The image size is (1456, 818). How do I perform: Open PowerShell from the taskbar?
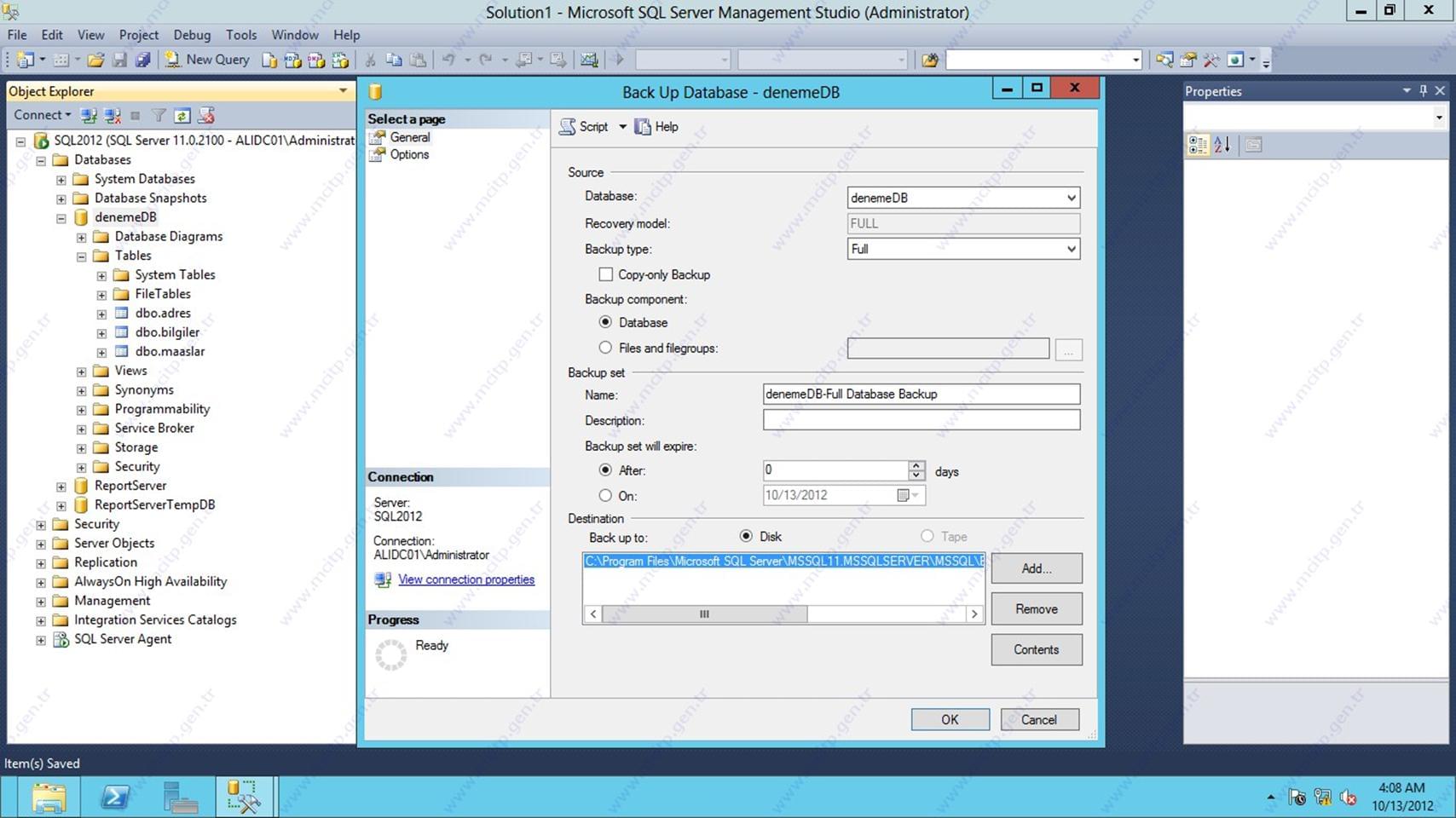[x=115, y=798]
